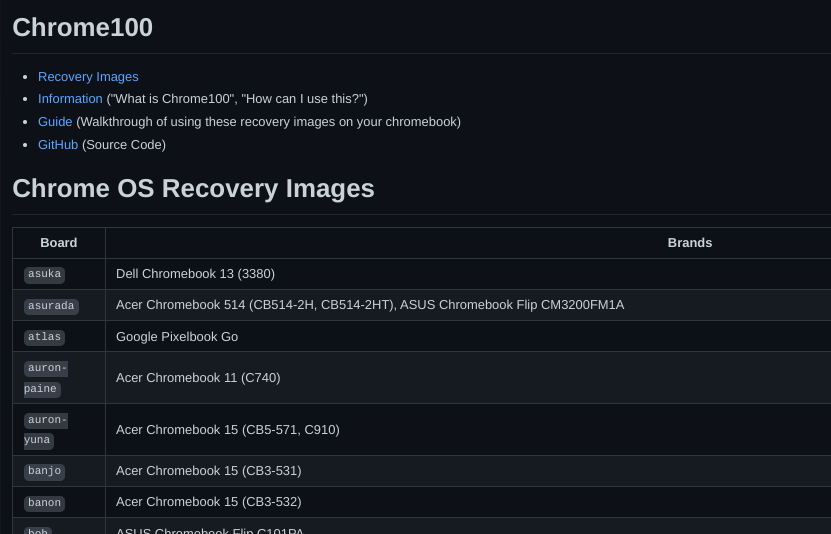Select the banon board code tag
Screen dimensions: 831x534
pyautogui.click(x=45, y=502)
